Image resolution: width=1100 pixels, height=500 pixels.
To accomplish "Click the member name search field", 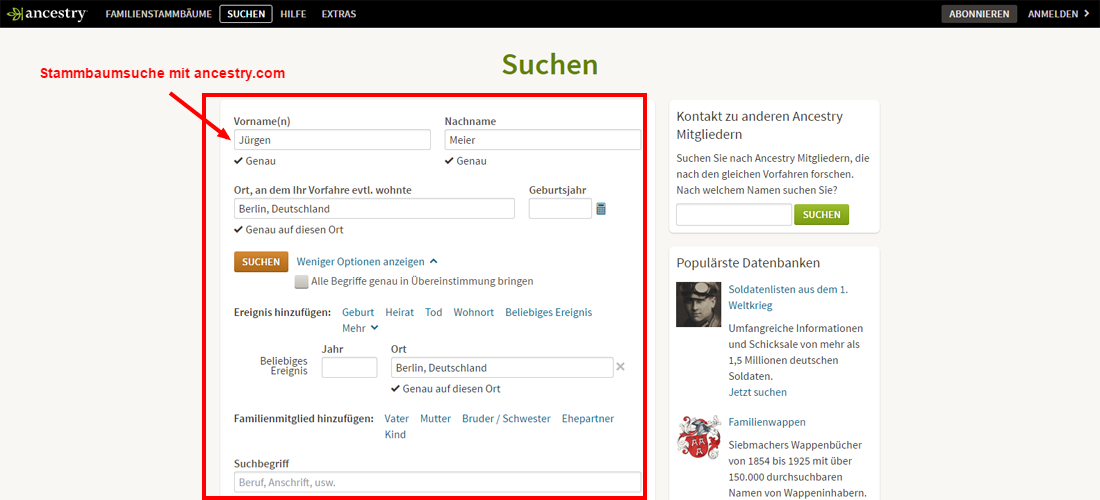I will (x=734, y=215).
